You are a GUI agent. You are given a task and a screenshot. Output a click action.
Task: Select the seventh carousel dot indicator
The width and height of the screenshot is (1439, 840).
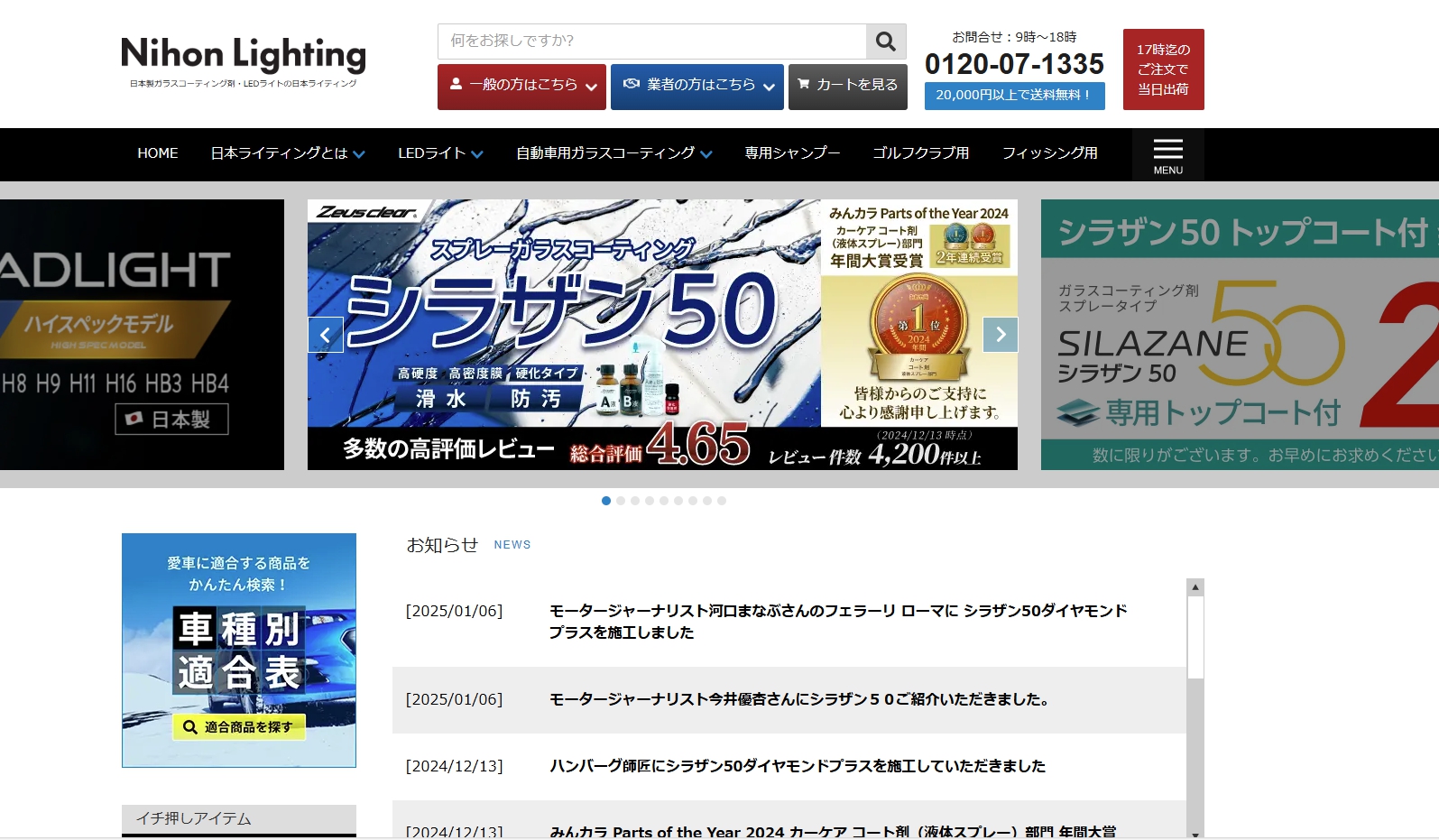[x=693, y=501]
